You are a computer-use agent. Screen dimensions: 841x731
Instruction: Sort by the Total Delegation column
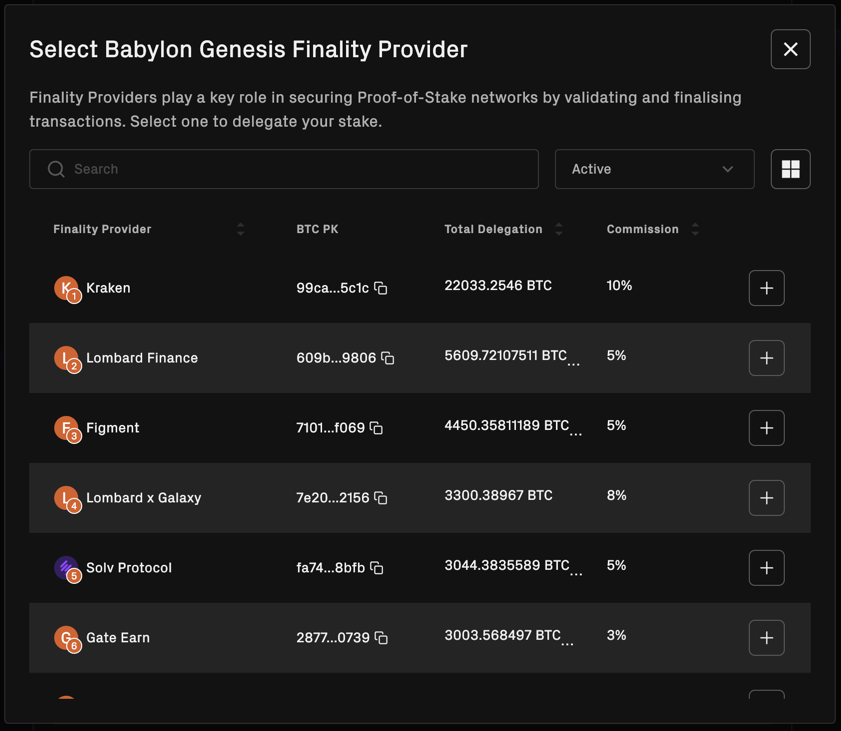pos(558,228)
